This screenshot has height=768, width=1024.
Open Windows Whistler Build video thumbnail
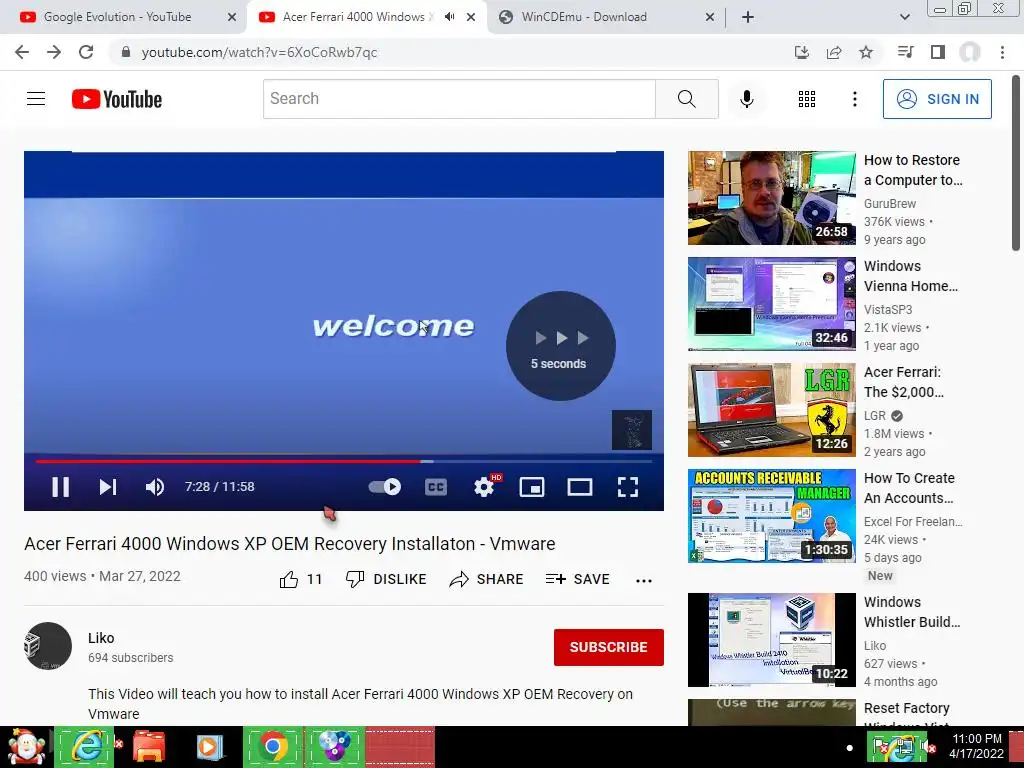coord(771,640)
